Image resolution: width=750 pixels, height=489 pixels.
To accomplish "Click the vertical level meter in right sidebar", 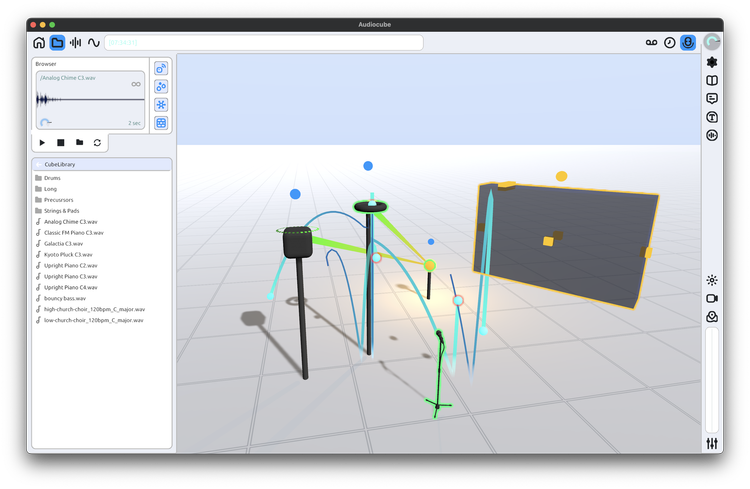I will click(x=712, y=380).
